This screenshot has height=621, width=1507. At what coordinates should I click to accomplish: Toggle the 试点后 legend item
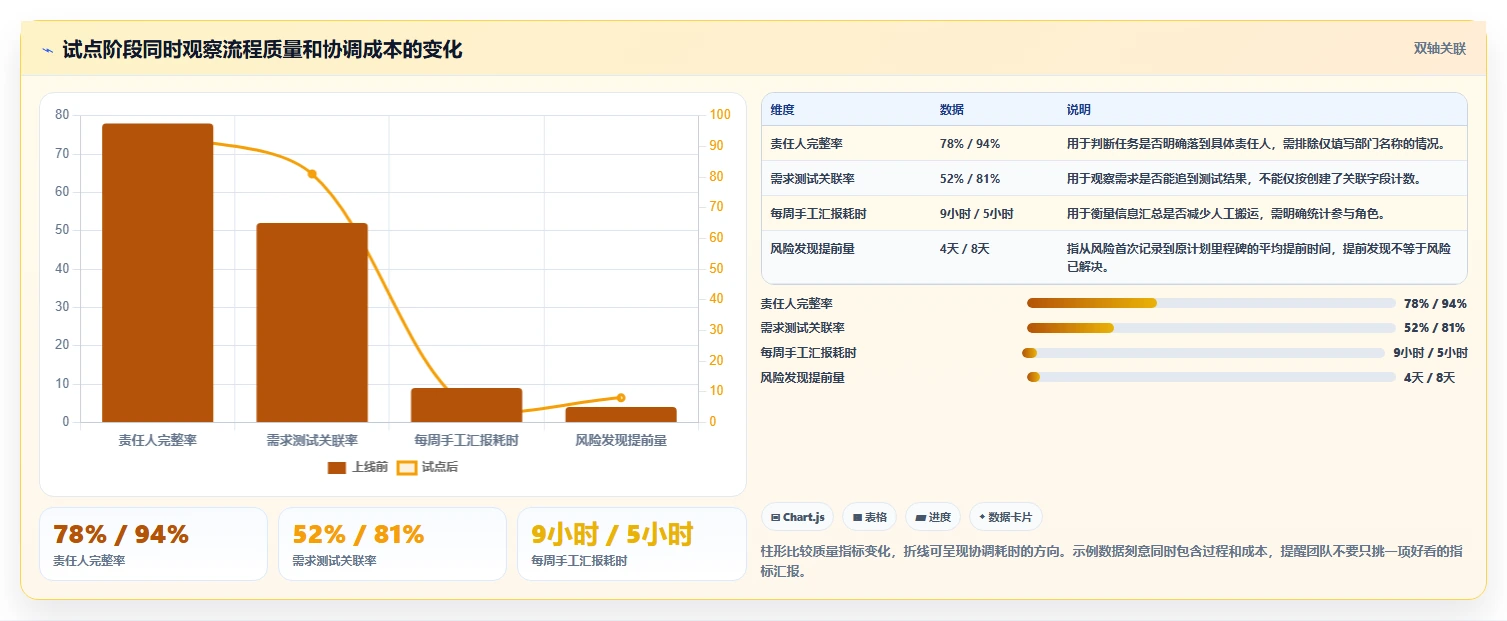tap(428, 467)
